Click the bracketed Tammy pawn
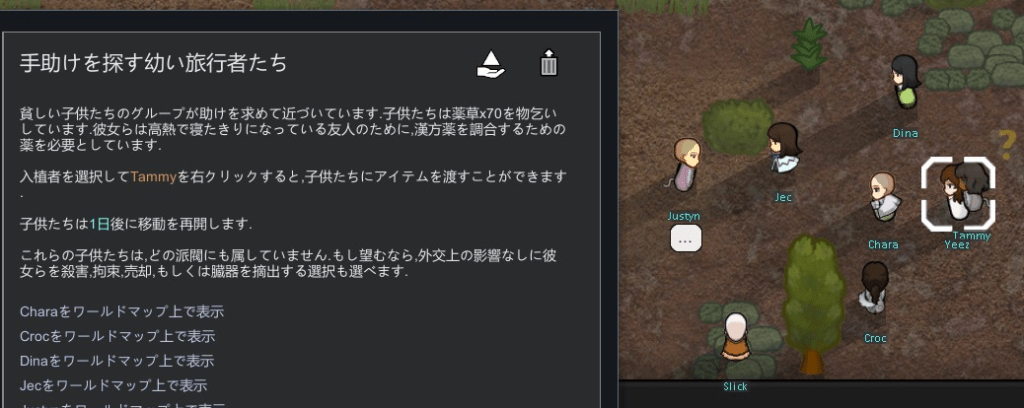1024x408 pixels. tap(957, 193)
